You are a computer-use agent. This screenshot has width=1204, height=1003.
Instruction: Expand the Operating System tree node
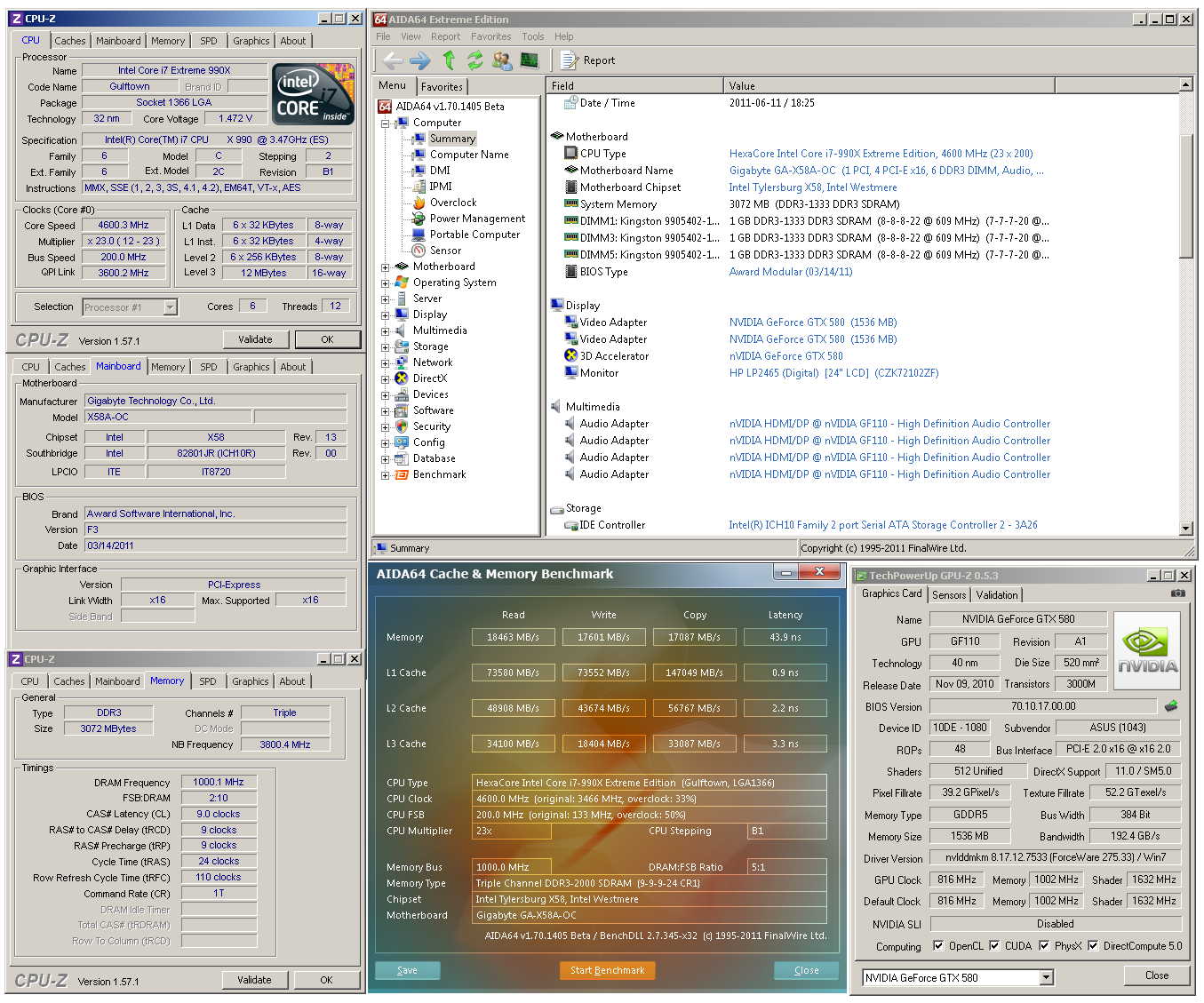[386, 283]
